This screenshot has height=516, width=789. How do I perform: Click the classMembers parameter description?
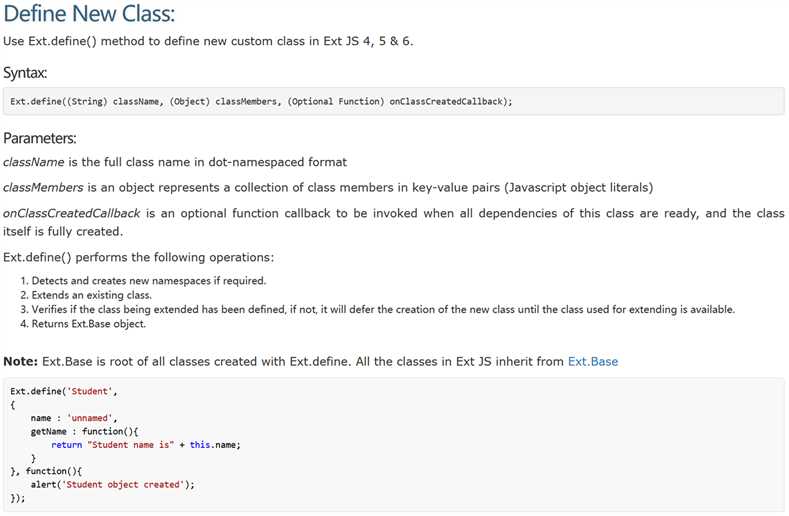click(x=328, y=187)
